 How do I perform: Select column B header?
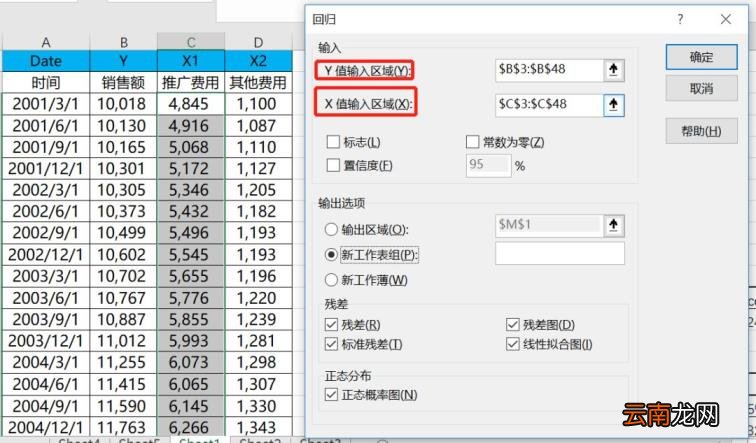click(123, 42)
